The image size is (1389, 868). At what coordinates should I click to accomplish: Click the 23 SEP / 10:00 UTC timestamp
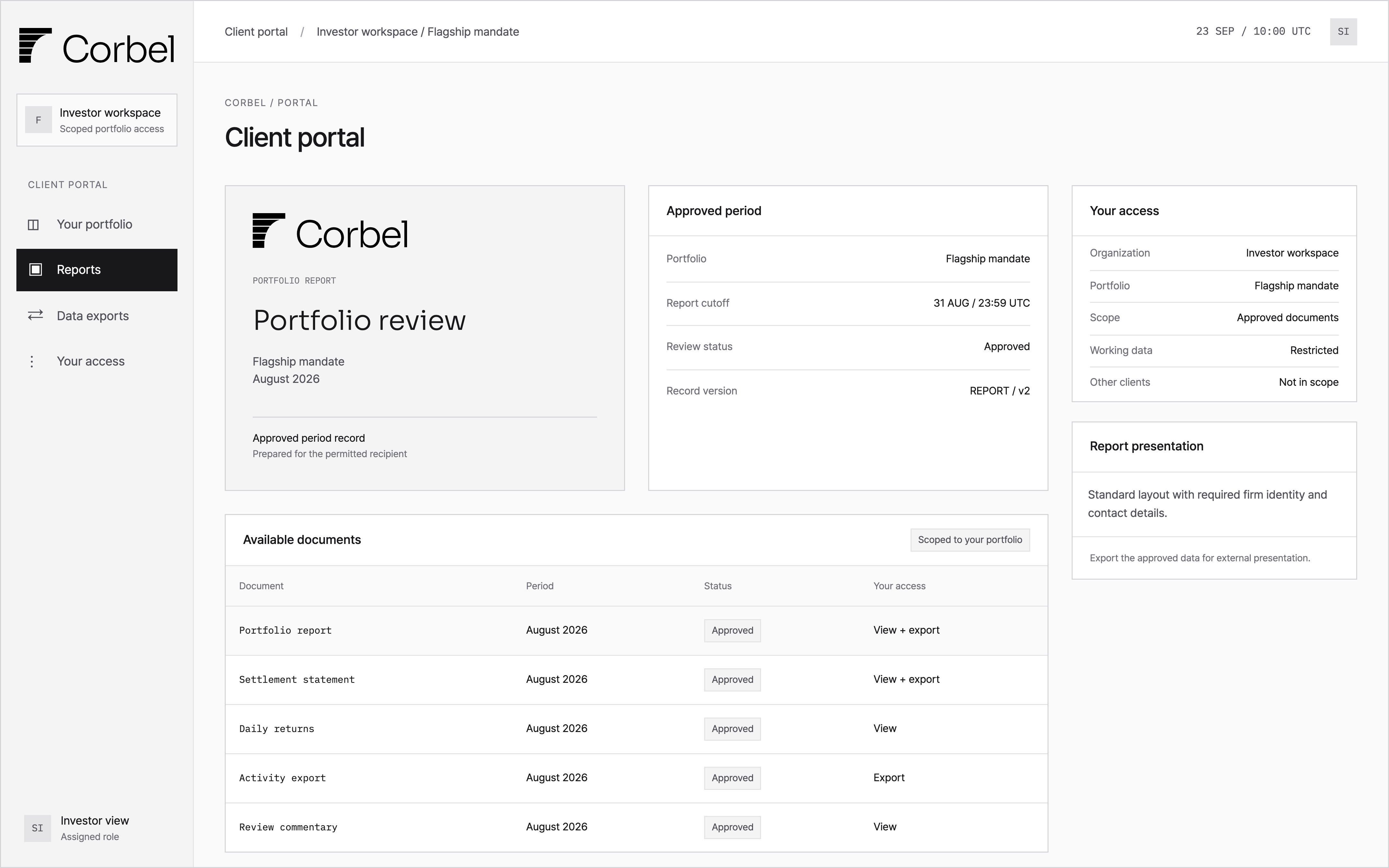click(x=1253, y=32)
